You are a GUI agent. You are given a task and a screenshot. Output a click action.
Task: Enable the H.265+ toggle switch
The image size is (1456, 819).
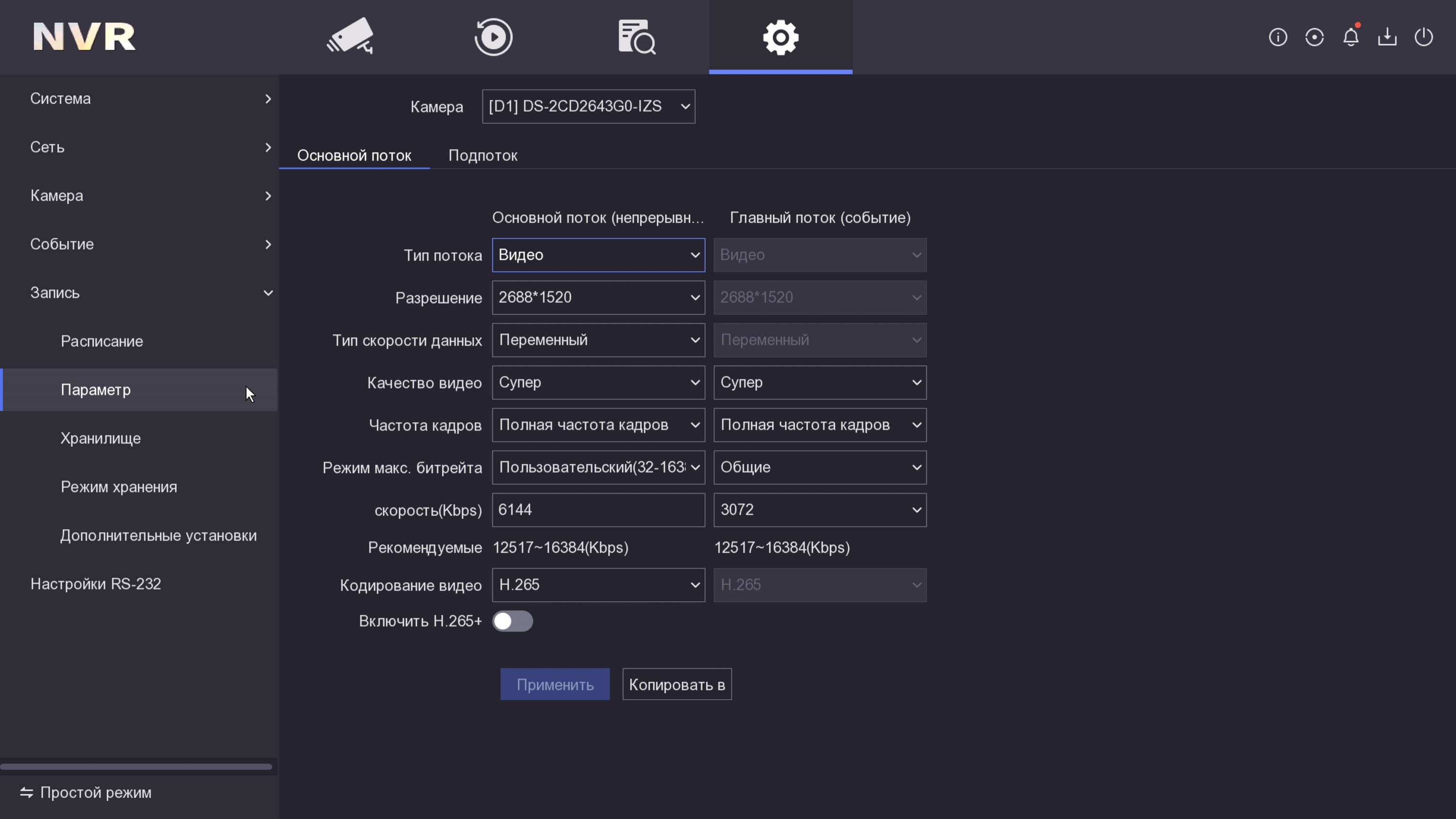[512, 621]
